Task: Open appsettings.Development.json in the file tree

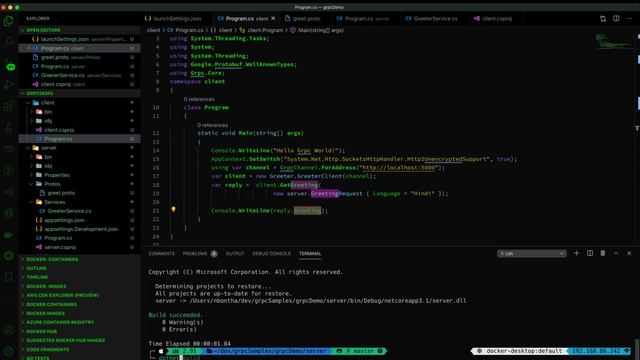Action: coord(80,229)
